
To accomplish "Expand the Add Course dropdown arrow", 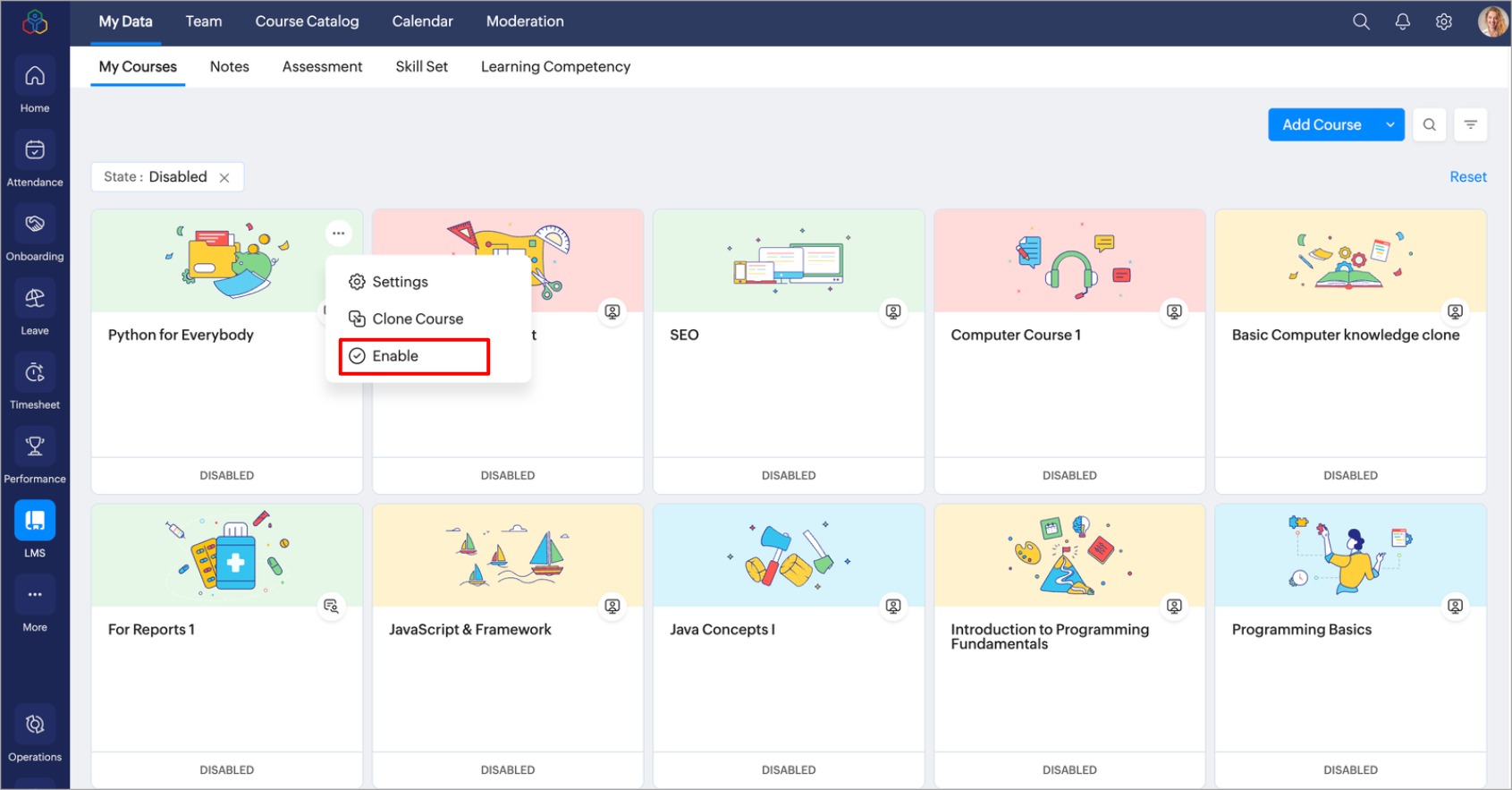I will click(x=1390, y=125).
